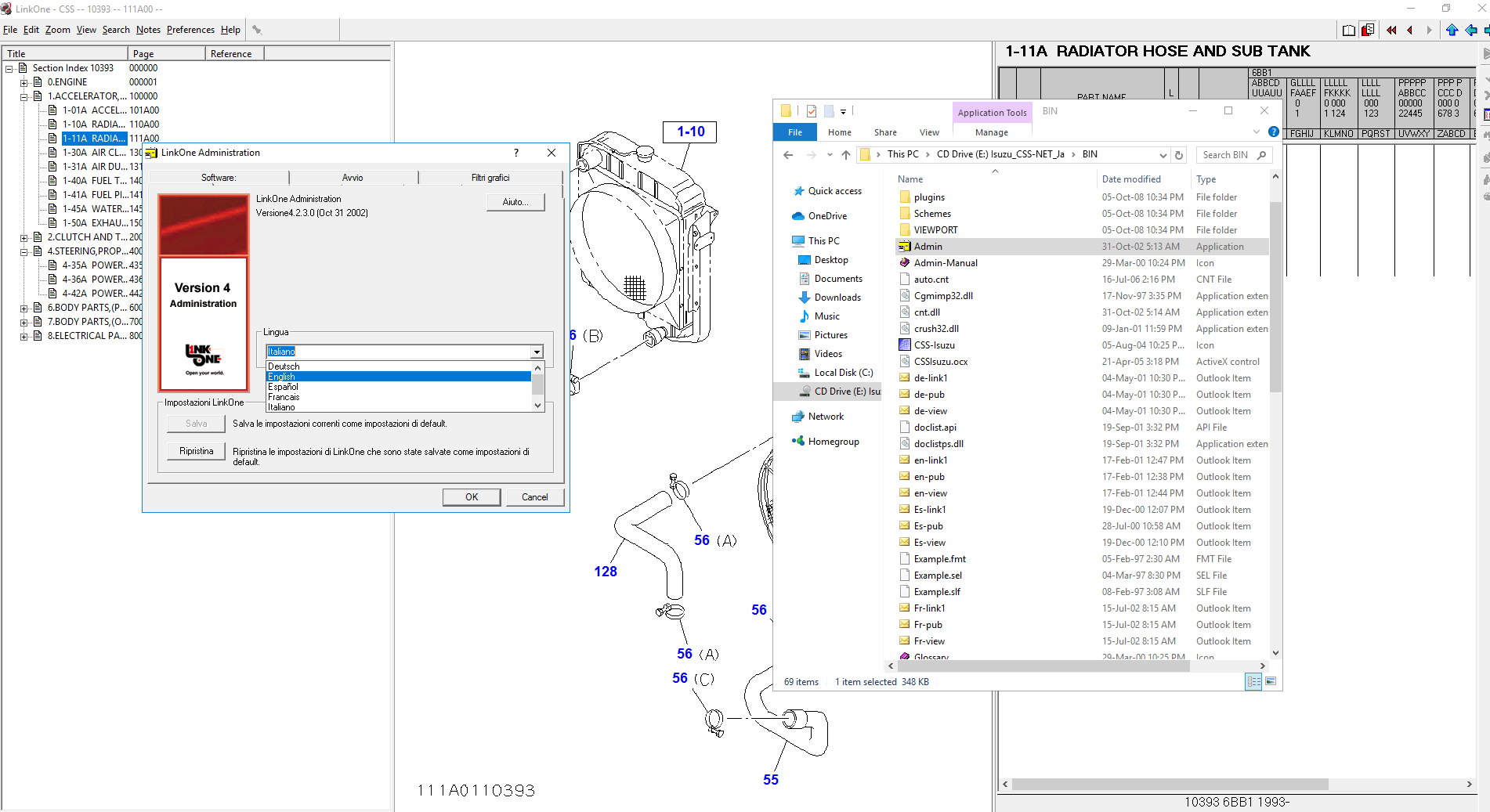Viewport: 1490px width, 812px height.
Task: Choose Francais in the language list
Action: click(x=399, y=397)
